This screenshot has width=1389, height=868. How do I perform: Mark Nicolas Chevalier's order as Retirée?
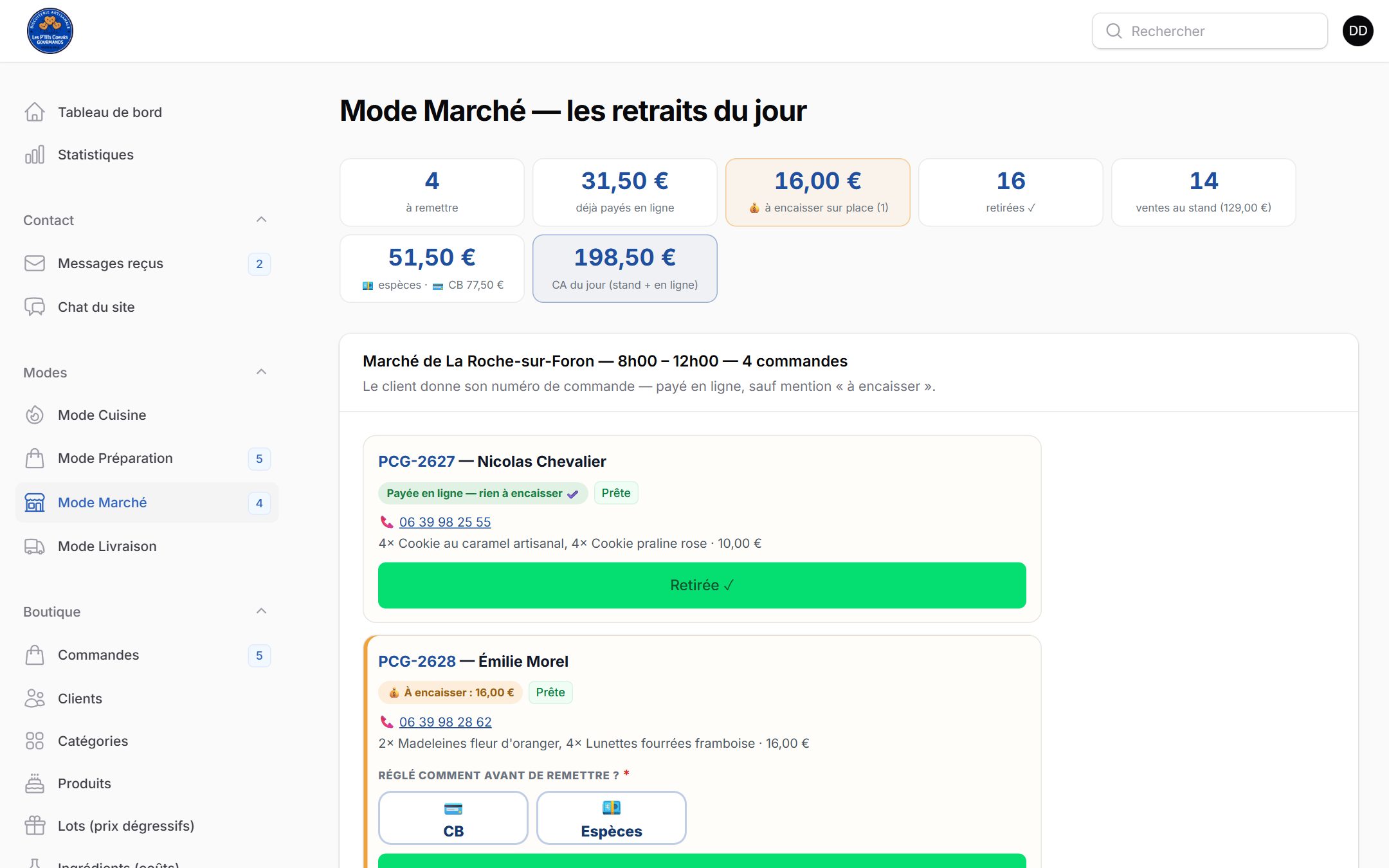702,585
